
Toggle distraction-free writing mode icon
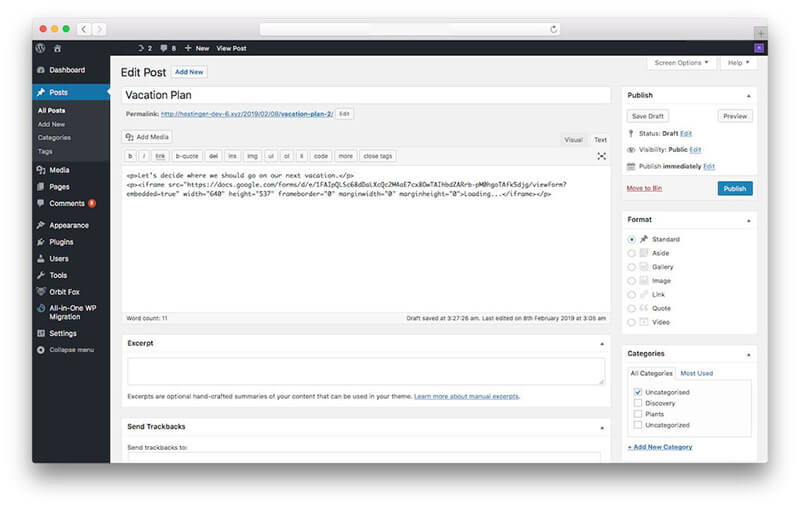coord(601,156)
